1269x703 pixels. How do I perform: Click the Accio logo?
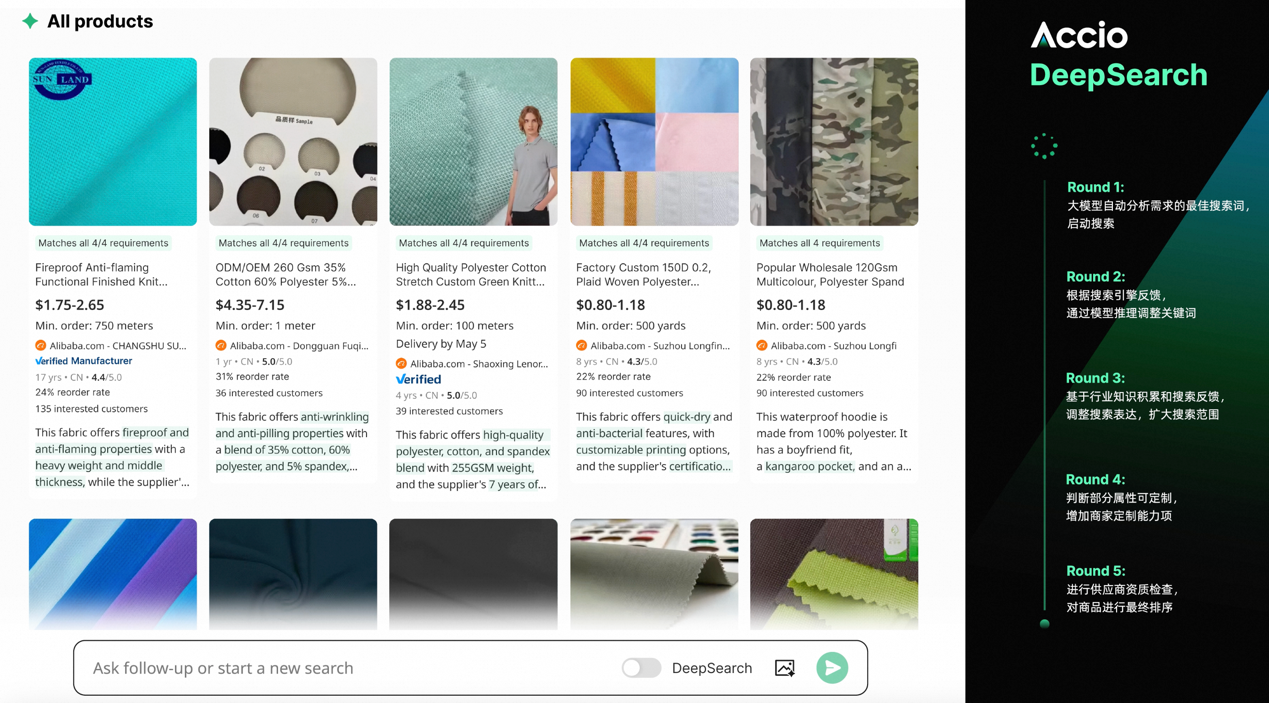[1079, 36]
